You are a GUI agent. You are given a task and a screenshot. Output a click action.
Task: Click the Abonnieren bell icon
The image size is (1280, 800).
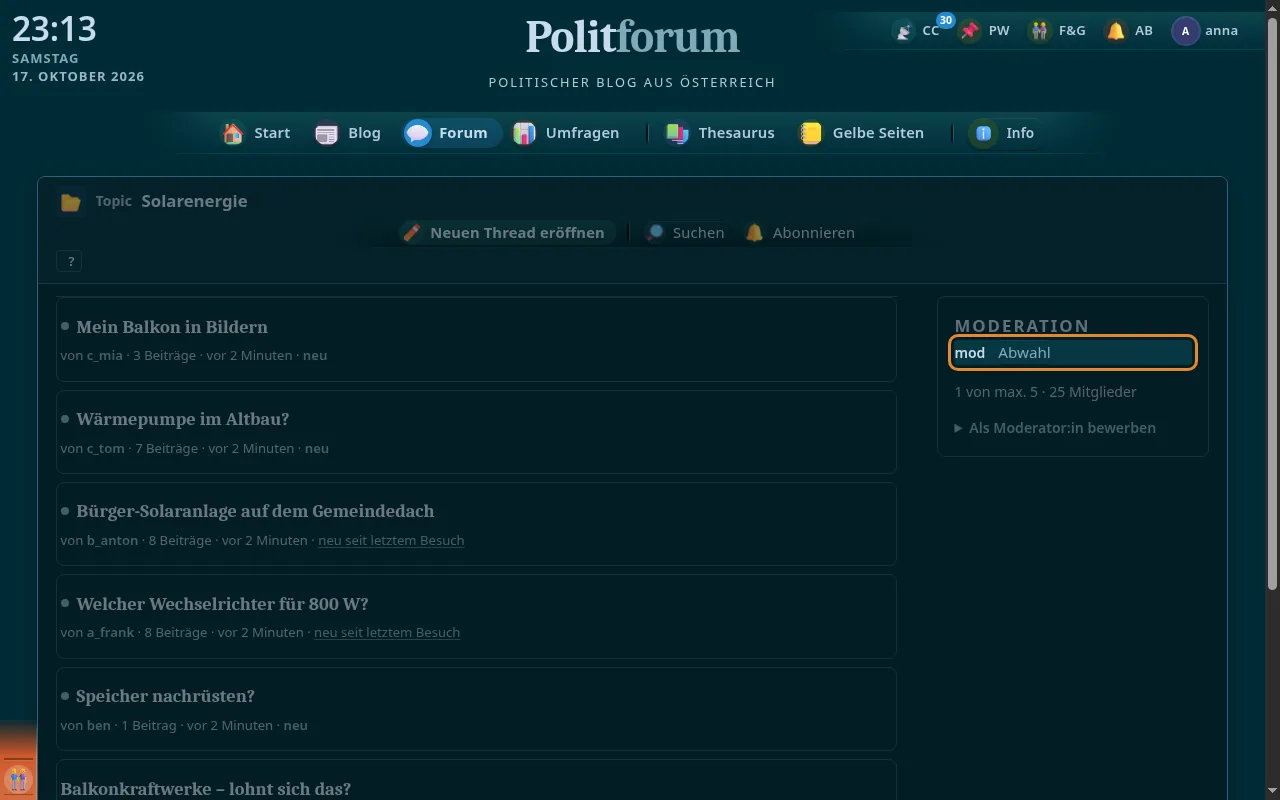pyautogui.click(x=754, y=233)
